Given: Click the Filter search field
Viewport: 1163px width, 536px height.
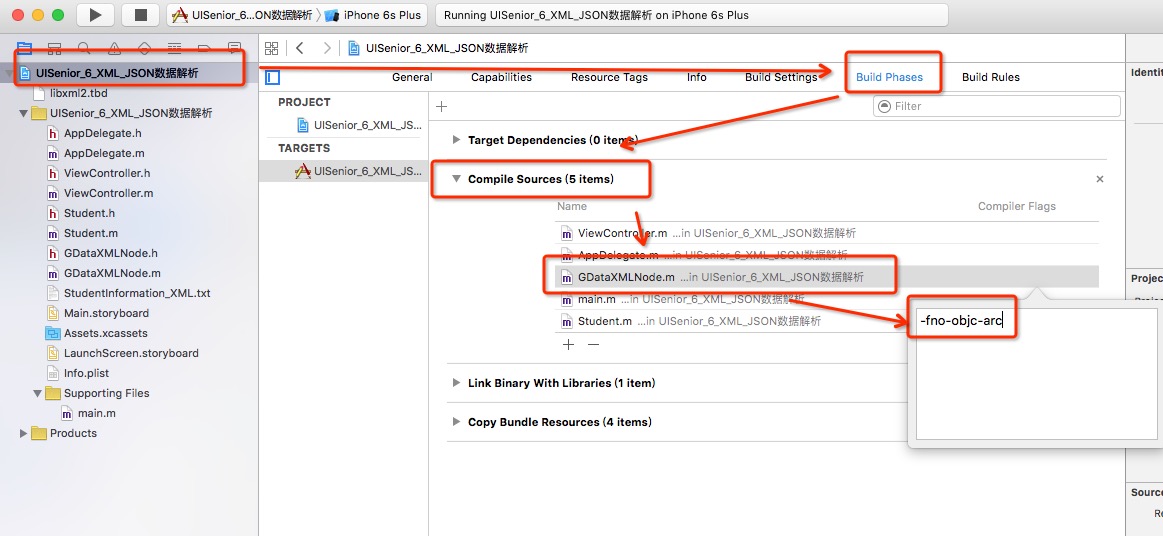Looking at the screenshot, I should 996,106.
